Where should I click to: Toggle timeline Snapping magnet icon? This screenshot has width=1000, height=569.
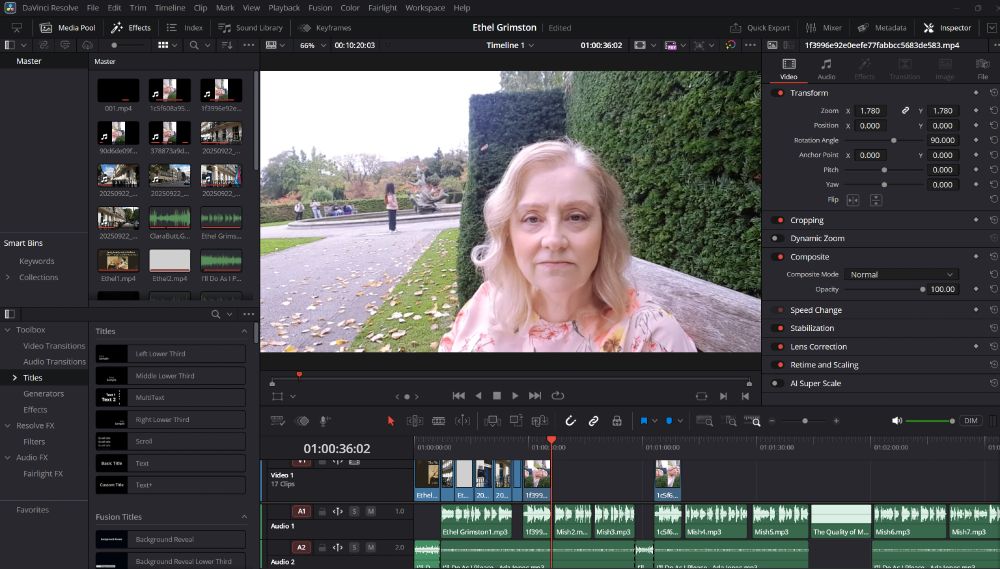pos(570,421)
